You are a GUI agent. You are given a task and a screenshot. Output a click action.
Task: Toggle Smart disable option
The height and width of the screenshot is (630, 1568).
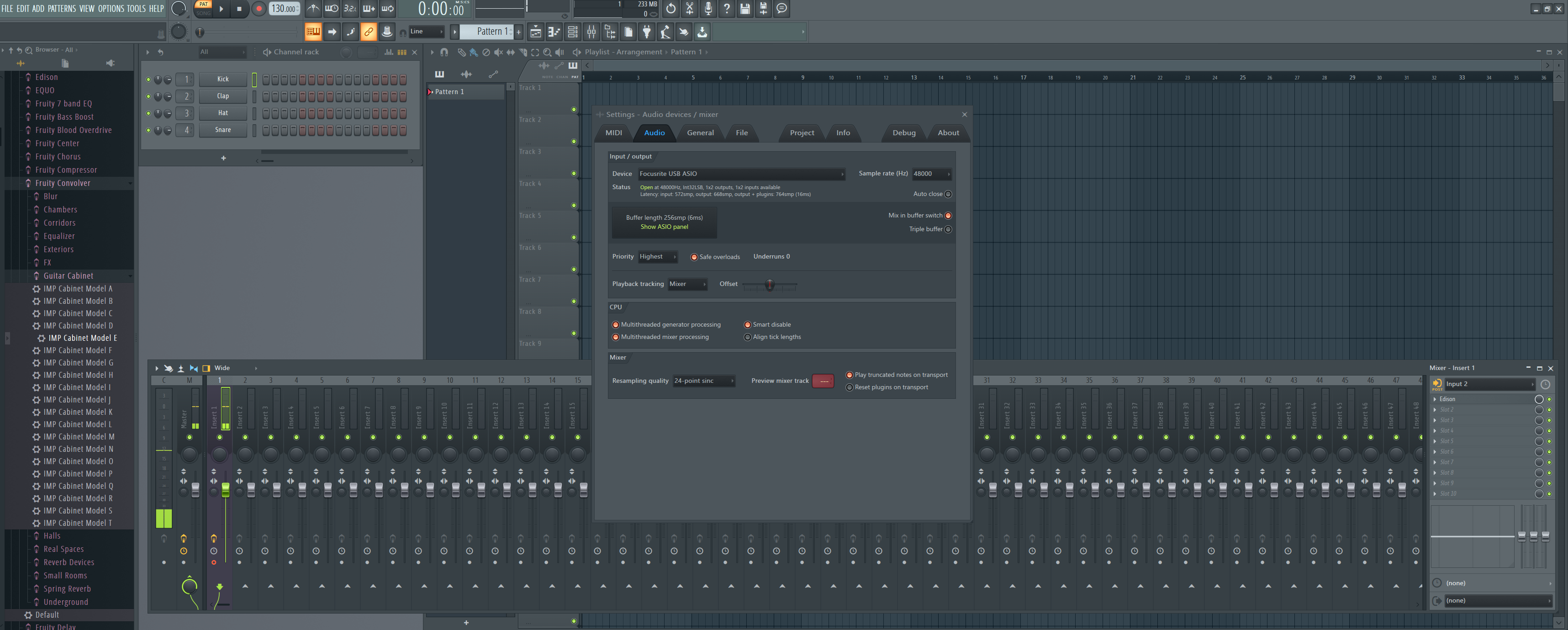(748, 325)
